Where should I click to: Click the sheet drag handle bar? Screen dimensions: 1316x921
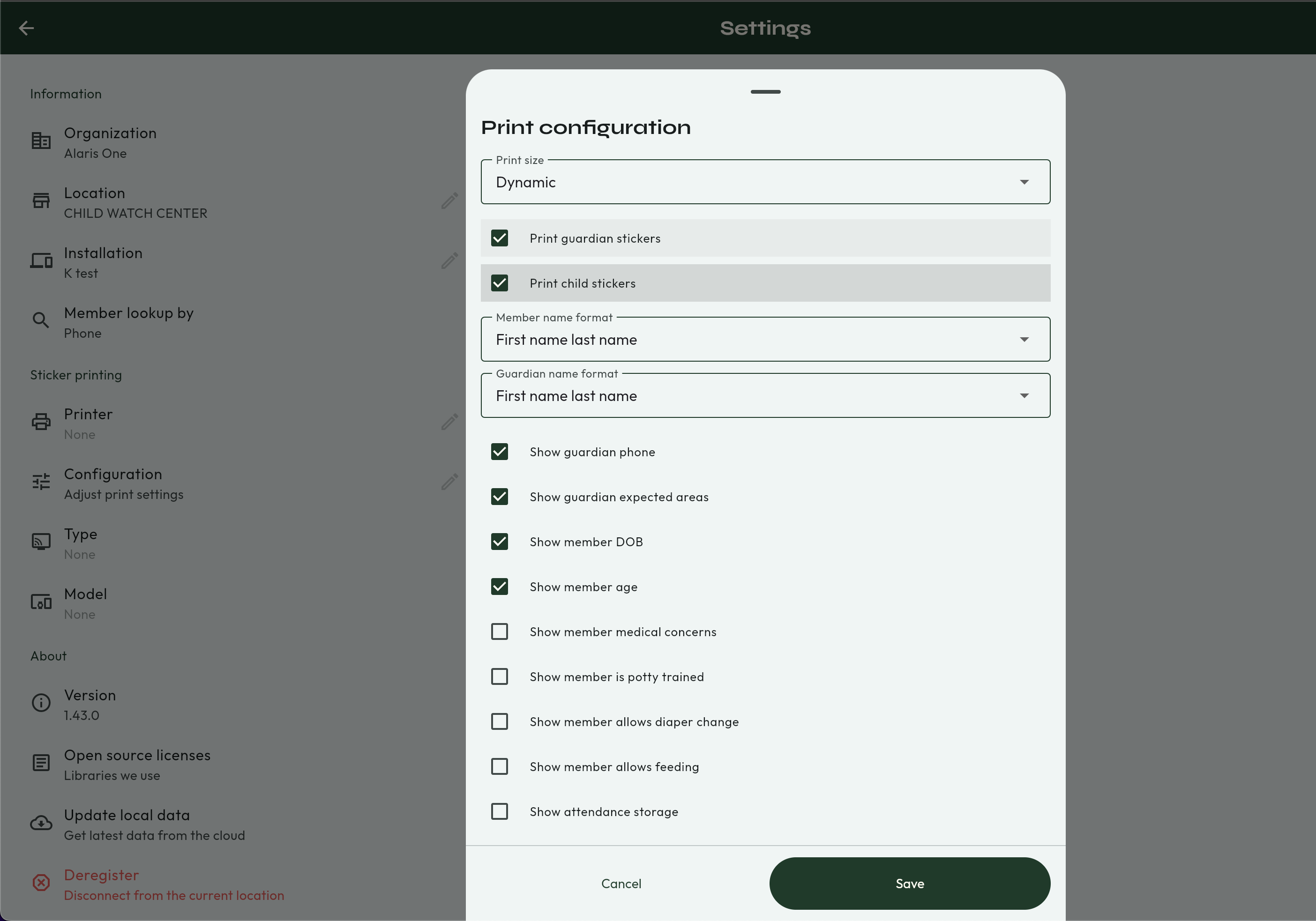click(765, 92)
